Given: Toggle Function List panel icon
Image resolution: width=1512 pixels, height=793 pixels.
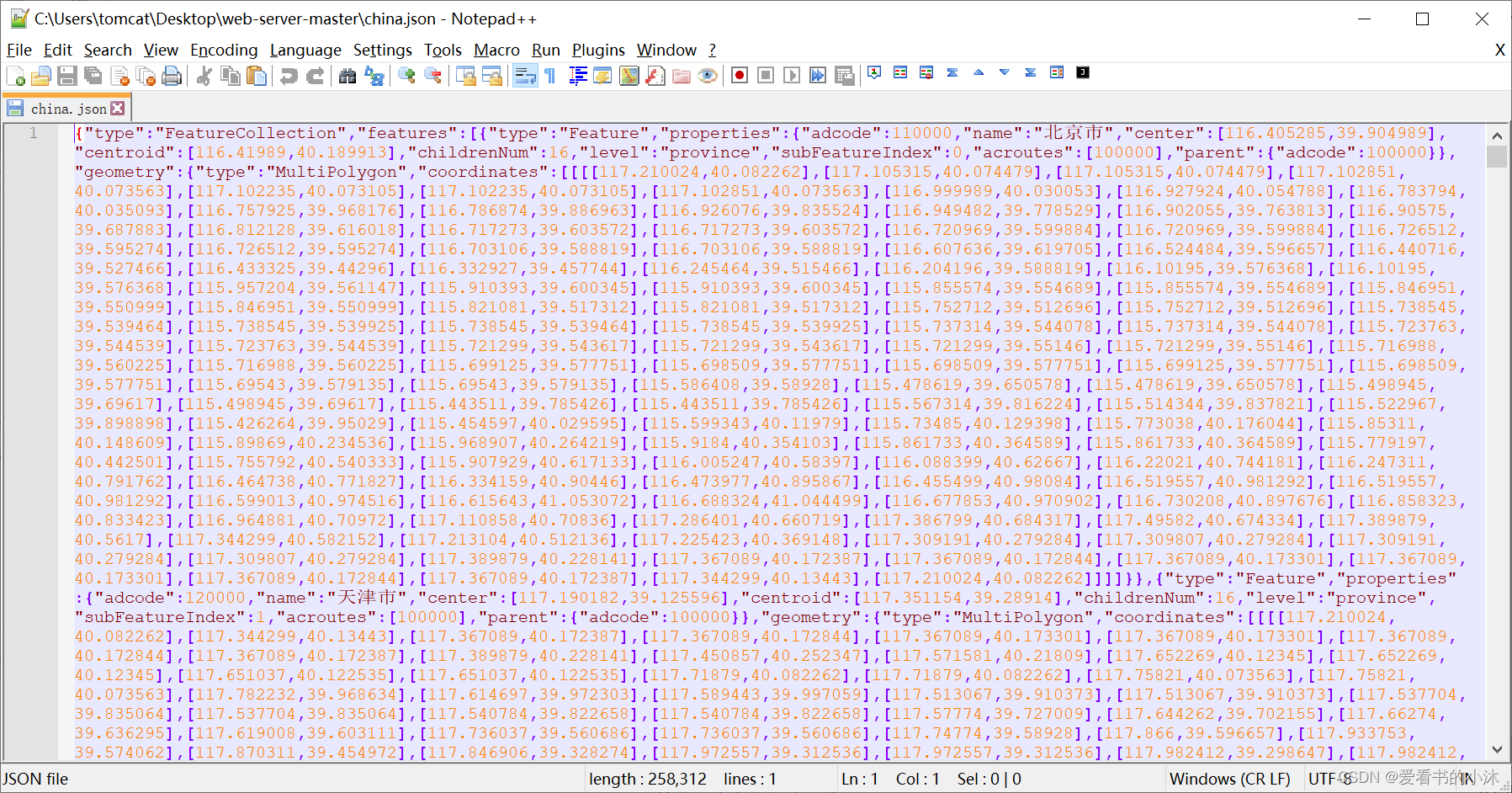Looking at the screenshot, I should (655, 76).
